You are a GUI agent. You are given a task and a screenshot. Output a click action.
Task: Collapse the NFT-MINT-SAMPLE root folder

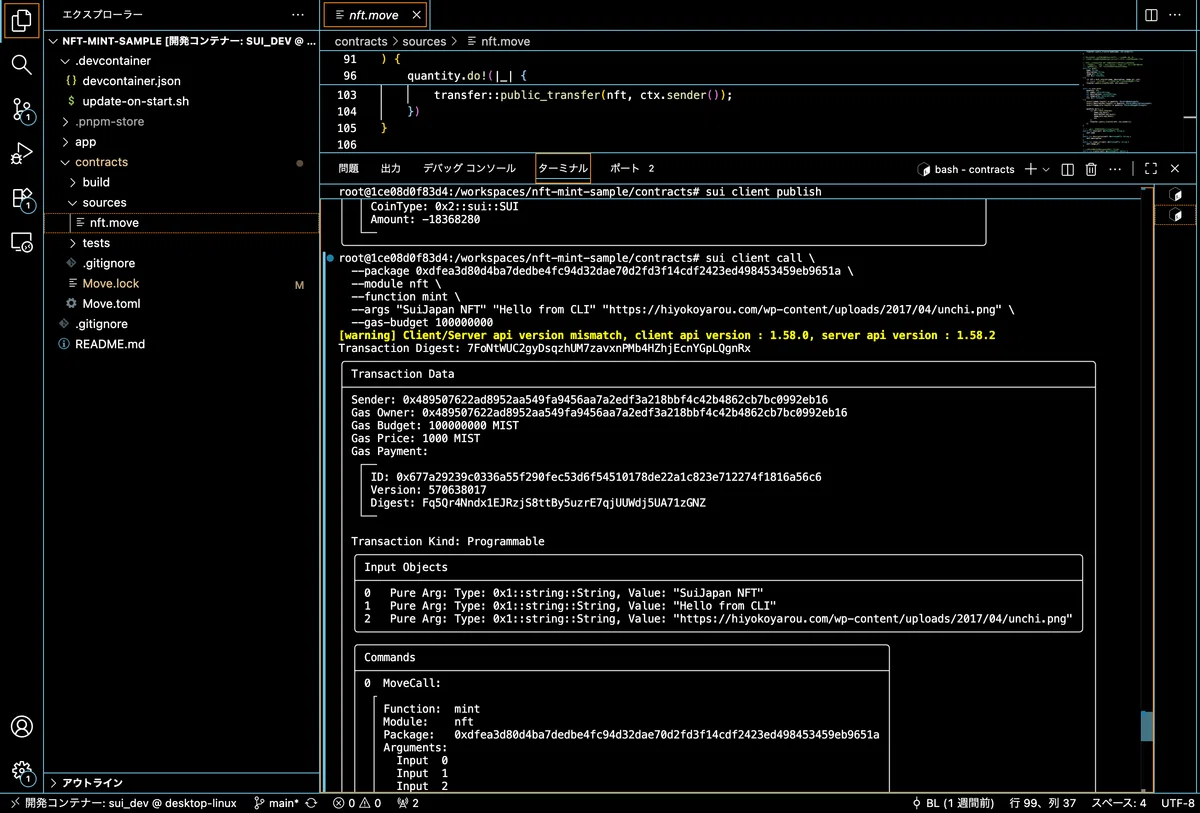tap(181, 41)
